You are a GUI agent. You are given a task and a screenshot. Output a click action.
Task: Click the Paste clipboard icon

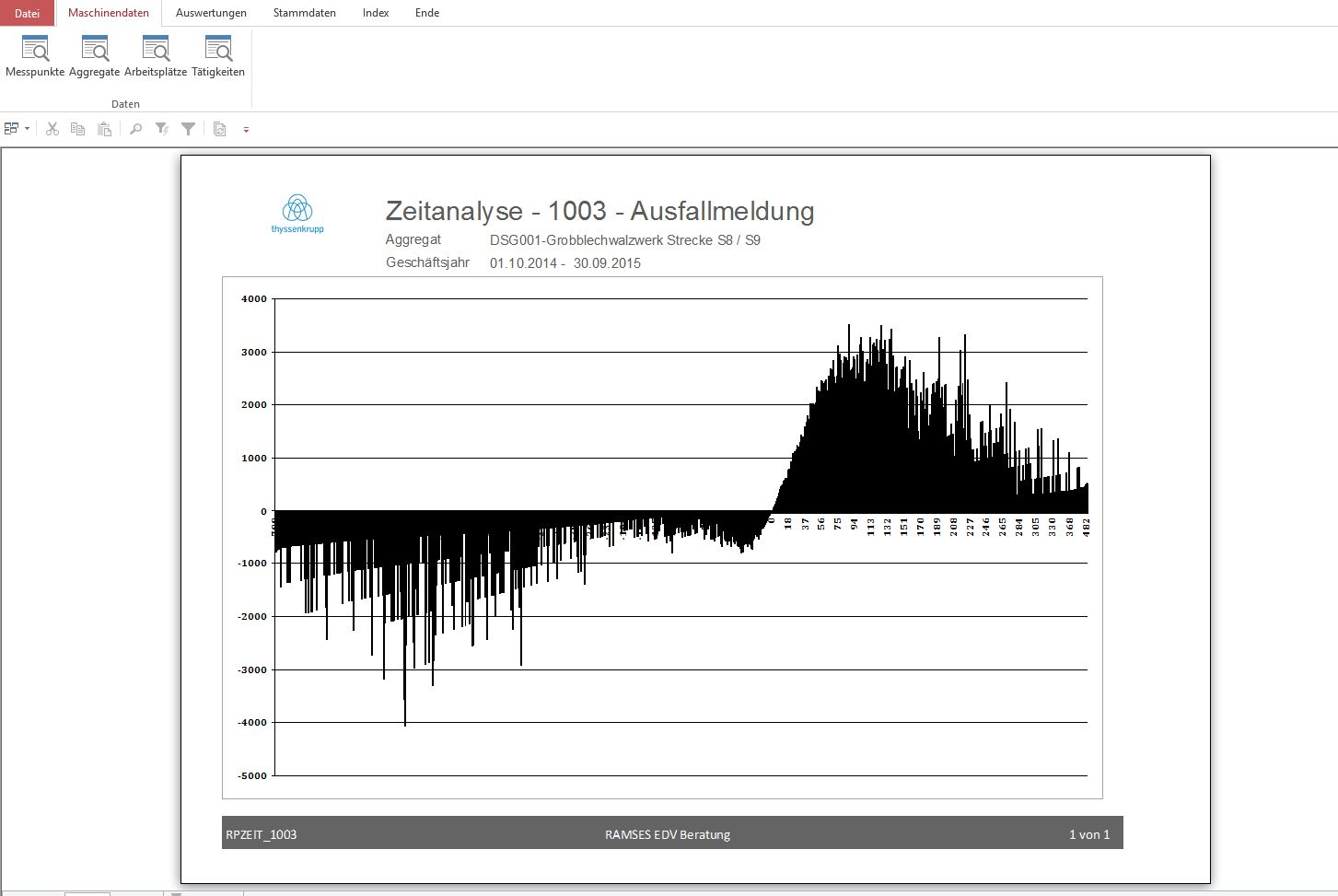[105, 129]
